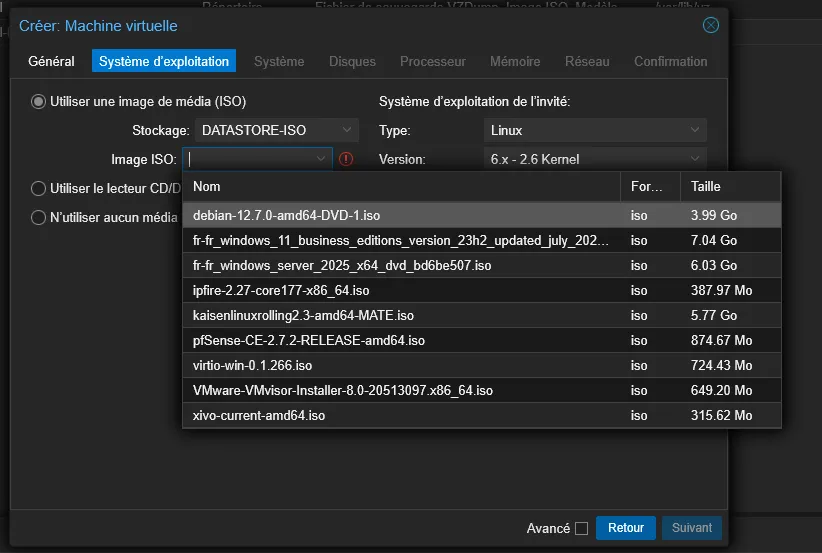Sort ISO list by Taille column

728,186
